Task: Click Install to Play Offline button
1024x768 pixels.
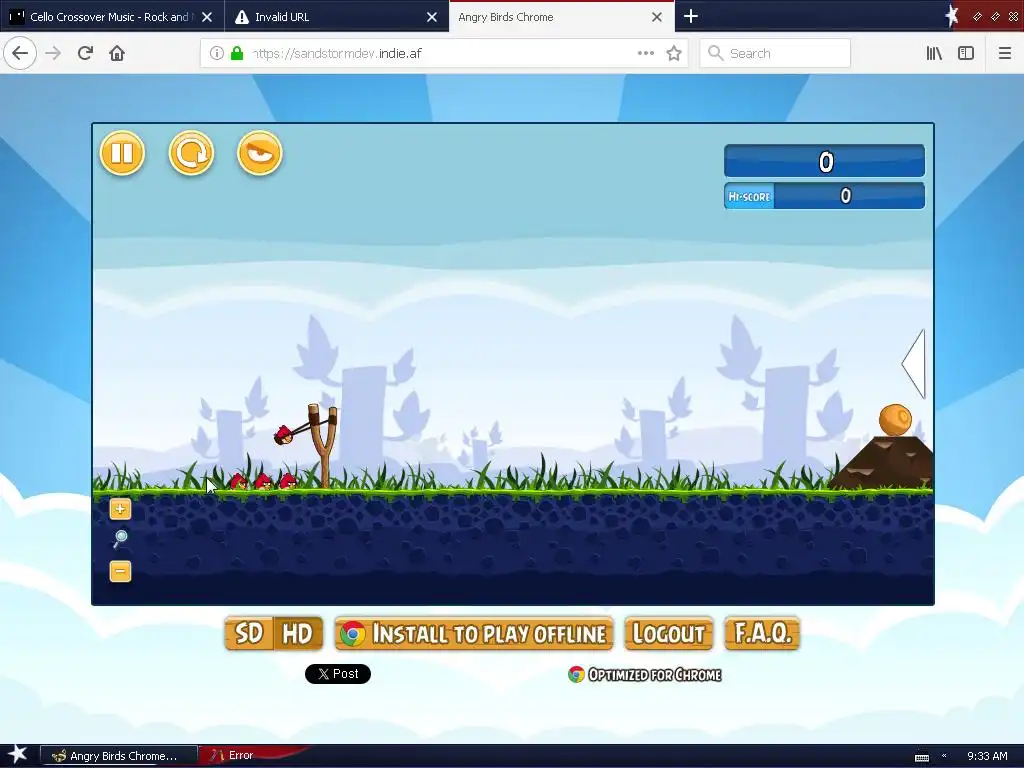Action: coord(474,633)
